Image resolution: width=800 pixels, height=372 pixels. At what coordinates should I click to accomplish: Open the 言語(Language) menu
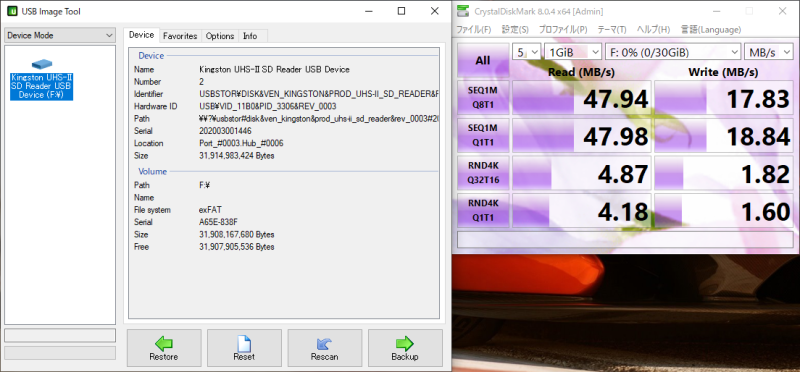coord(711,30)
